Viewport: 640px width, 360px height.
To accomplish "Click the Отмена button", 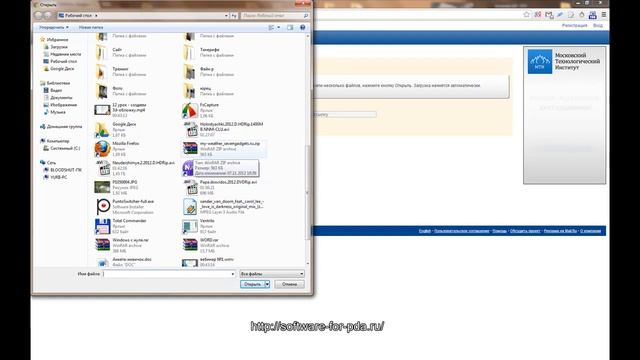I will point(289,284).
